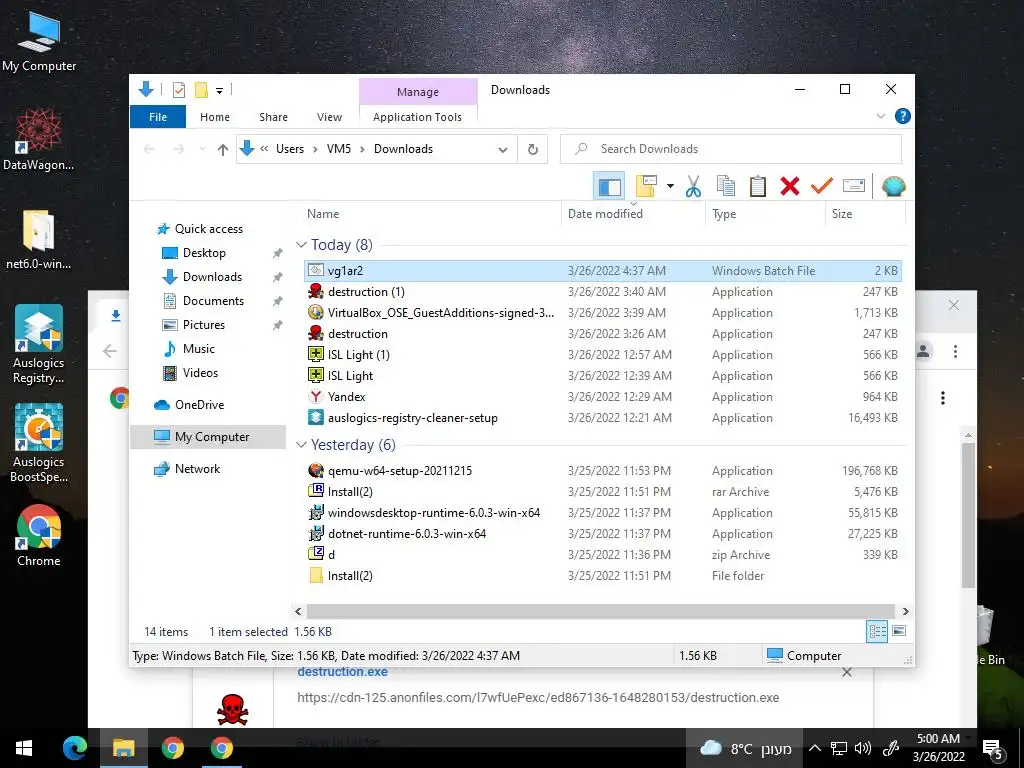Select Pictures in the navigation pane
The width and height of the screenshot is (1024, 768).
(203, 325)
